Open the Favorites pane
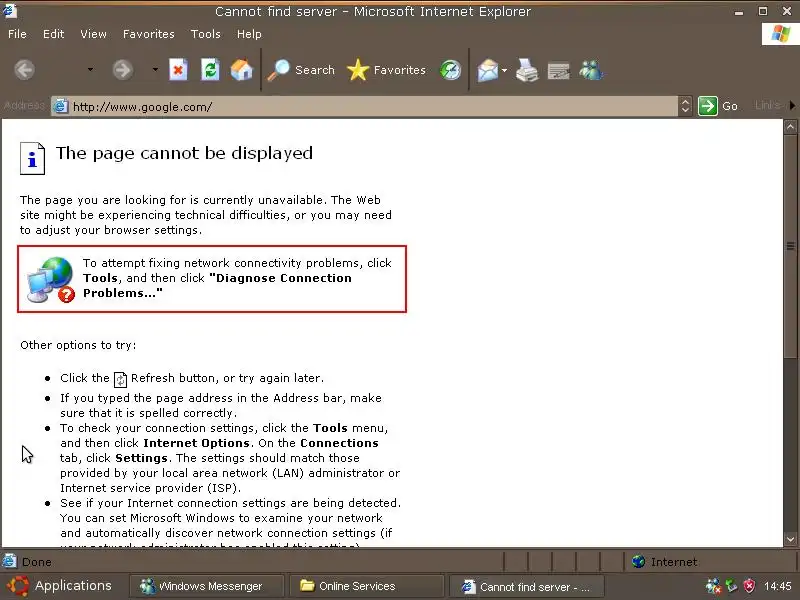This screenshot has width=800, height=600. click(386, 70)
